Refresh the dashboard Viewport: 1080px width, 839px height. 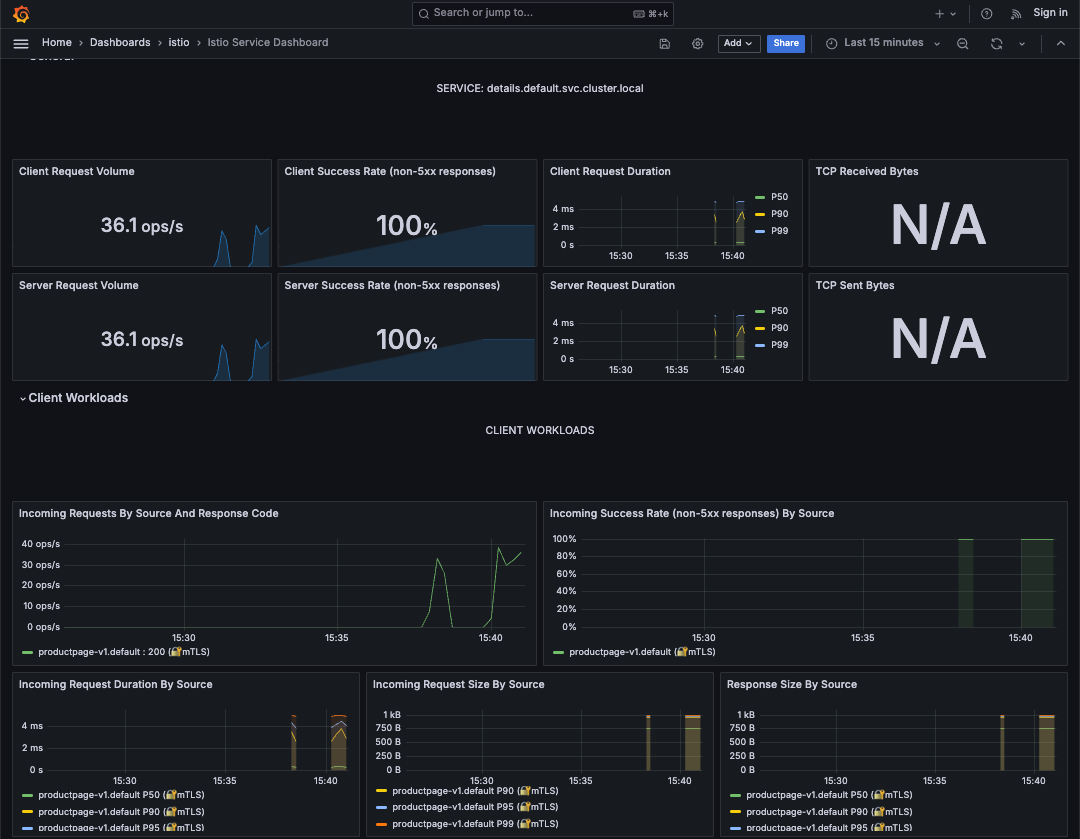point(997,43)
